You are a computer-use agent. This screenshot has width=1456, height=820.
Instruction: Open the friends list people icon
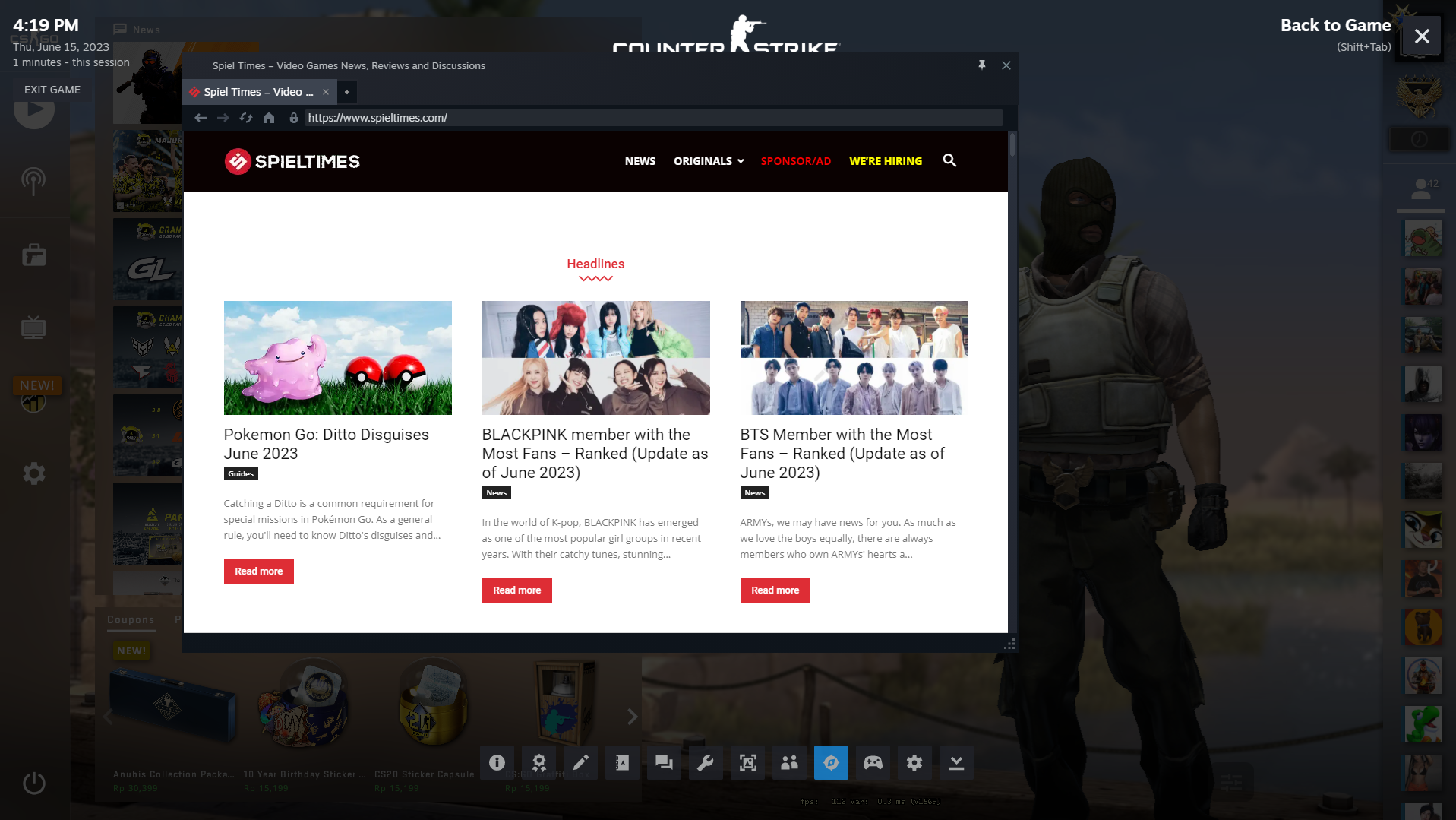pos(789,762)
